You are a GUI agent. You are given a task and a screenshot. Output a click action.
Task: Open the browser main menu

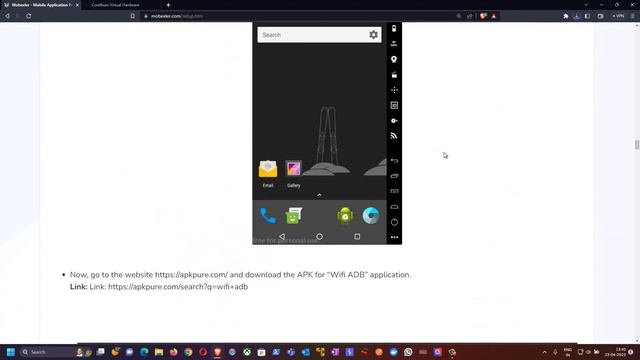click(633, 16)
